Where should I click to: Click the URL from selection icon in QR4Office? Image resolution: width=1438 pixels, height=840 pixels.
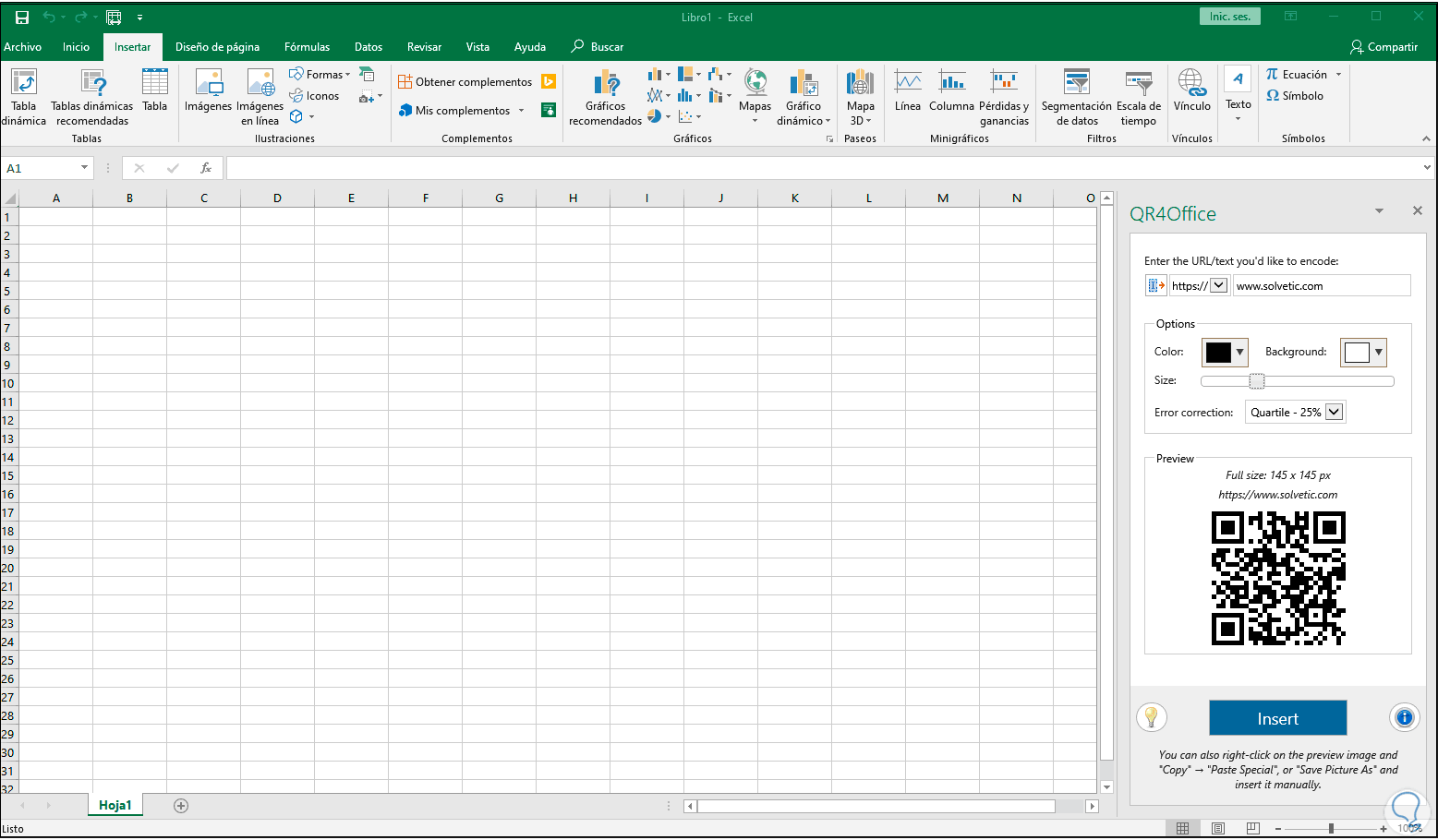(x=1155, y=285)
